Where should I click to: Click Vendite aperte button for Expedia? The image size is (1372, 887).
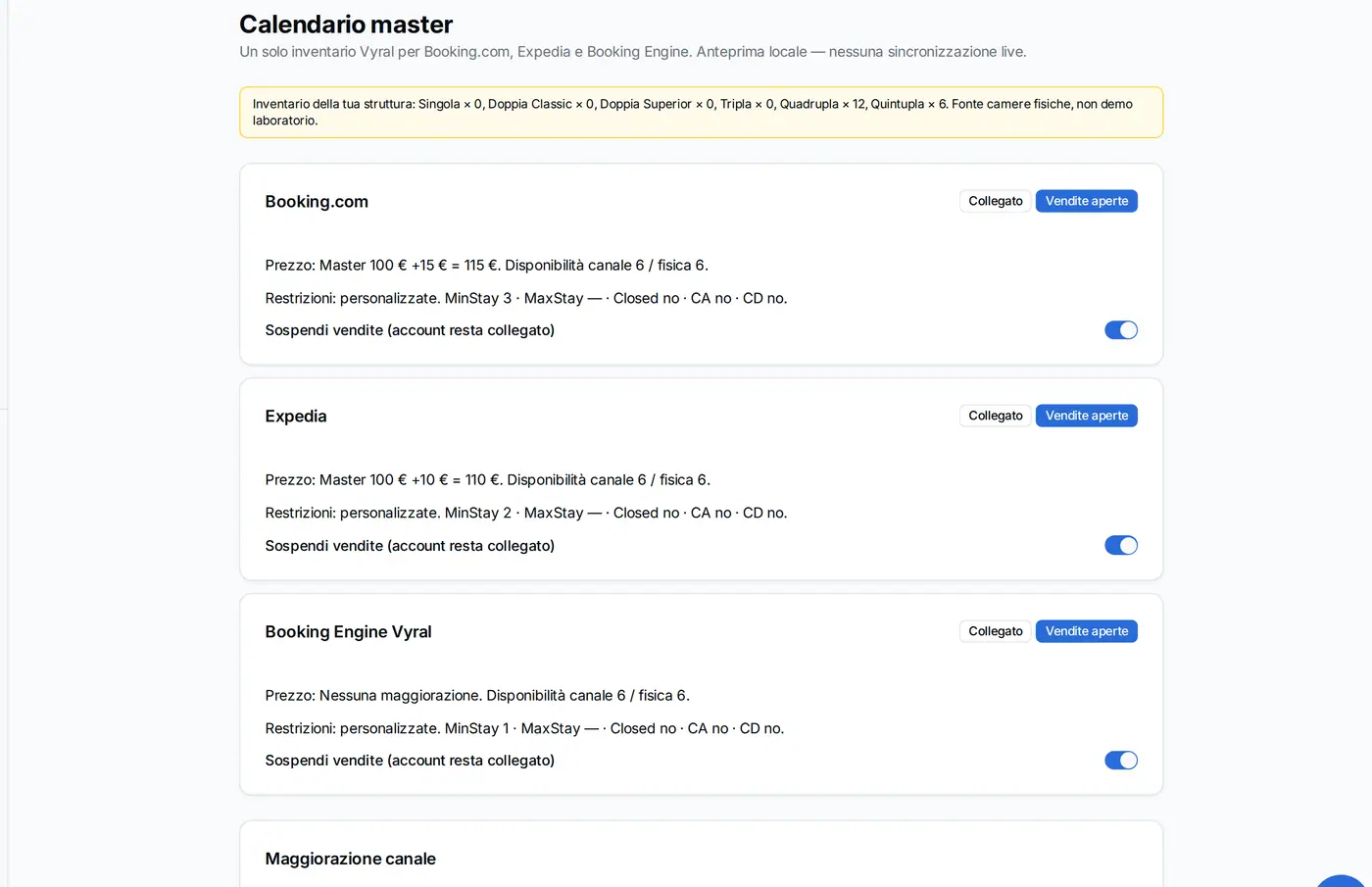[1087, 416]
